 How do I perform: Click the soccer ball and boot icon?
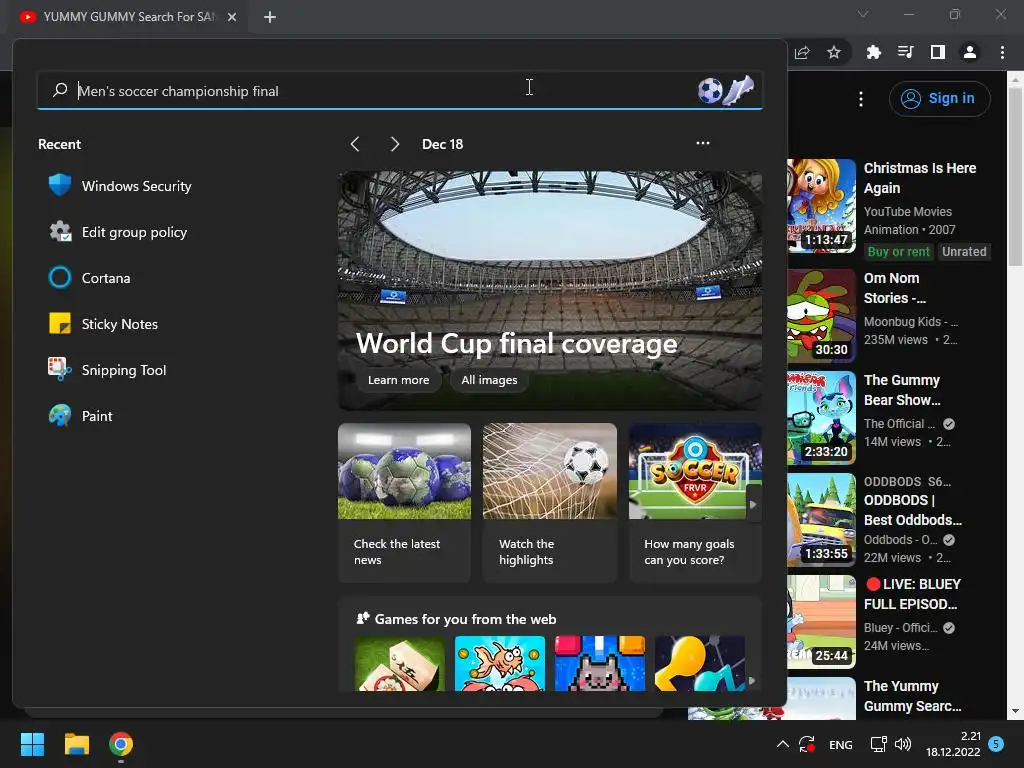[x=726, y=90]
